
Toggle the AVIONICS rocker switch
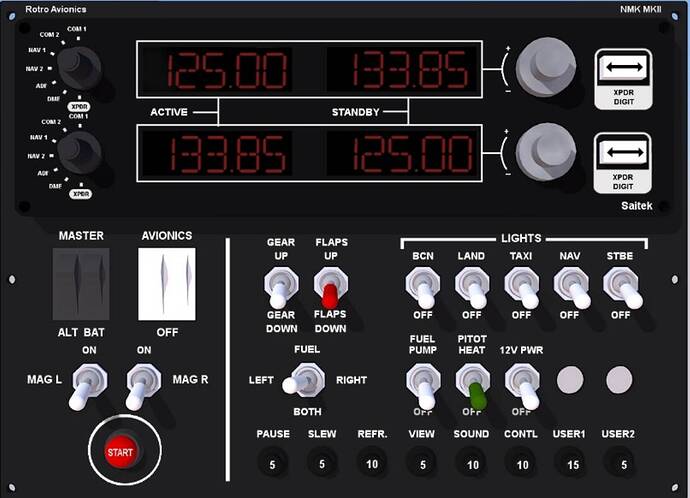167,283
